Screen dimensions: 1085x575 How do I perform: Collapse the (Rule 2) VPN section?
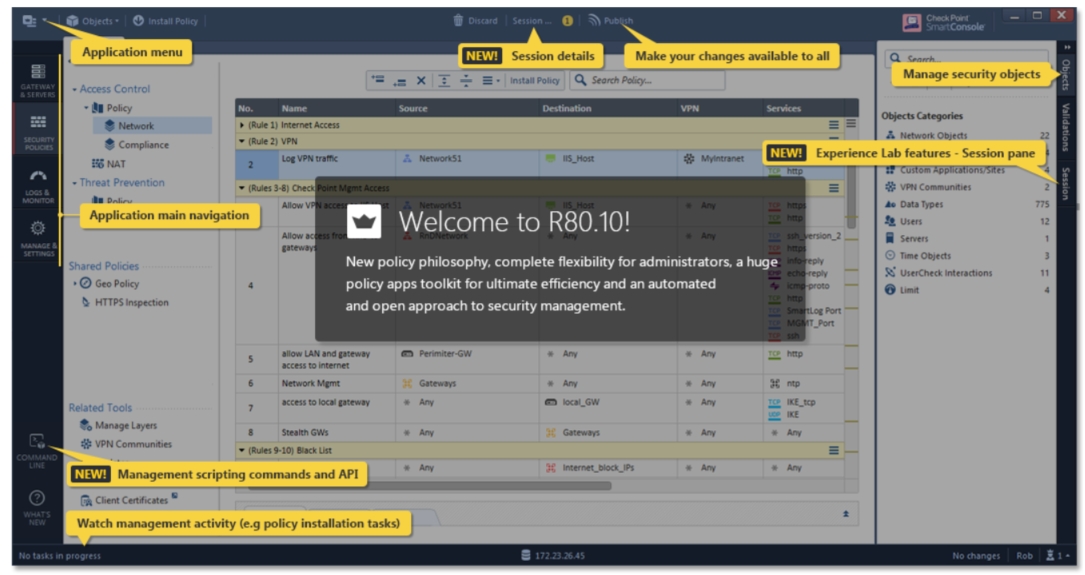click(241, 141)
